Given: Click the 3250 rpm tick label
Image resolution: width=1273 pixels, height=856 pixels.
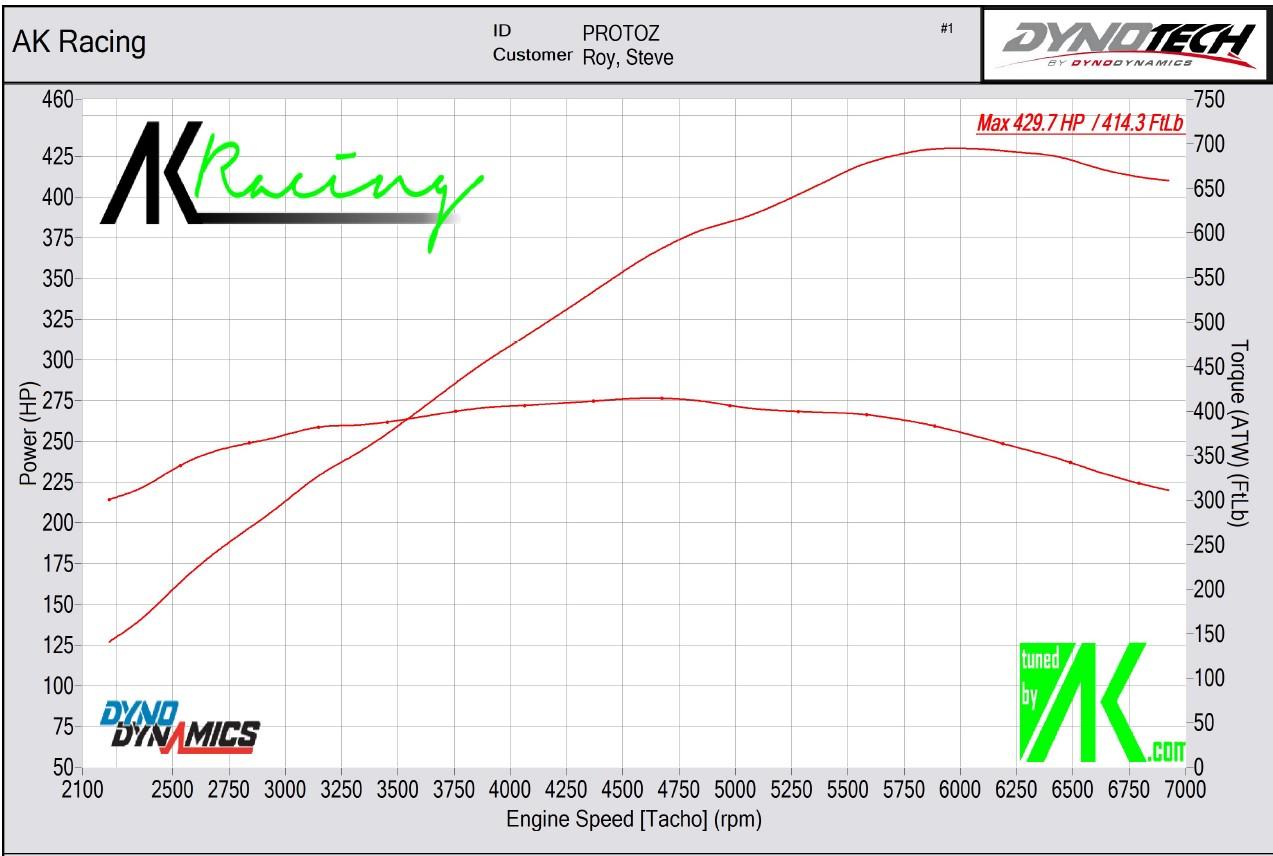Looking at the screenshot, I should (341, 789).
